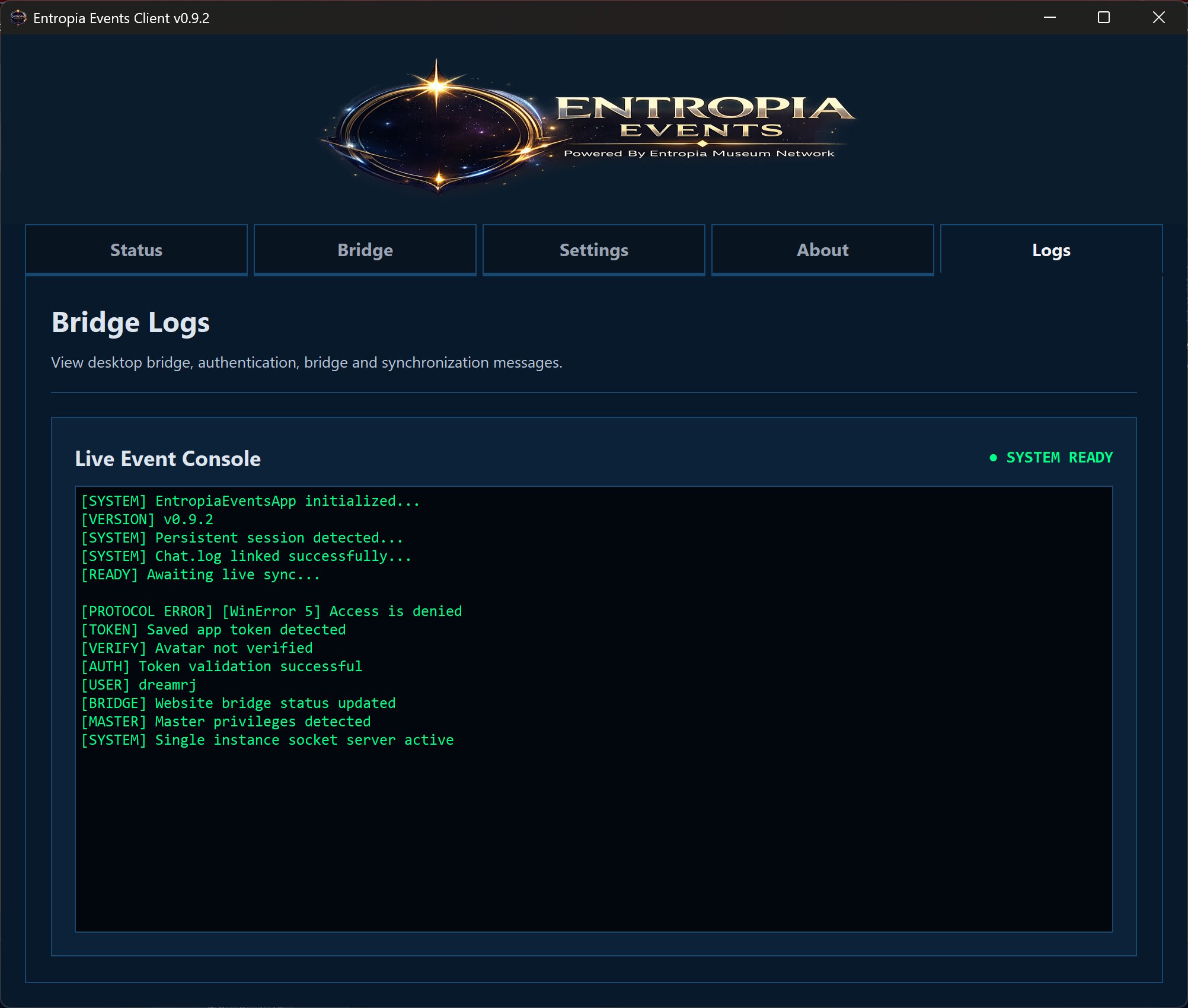The image size is (1188, 1008).
Task: Click the Entropia Events app icon in title bar
Action: tap(18, 18)
